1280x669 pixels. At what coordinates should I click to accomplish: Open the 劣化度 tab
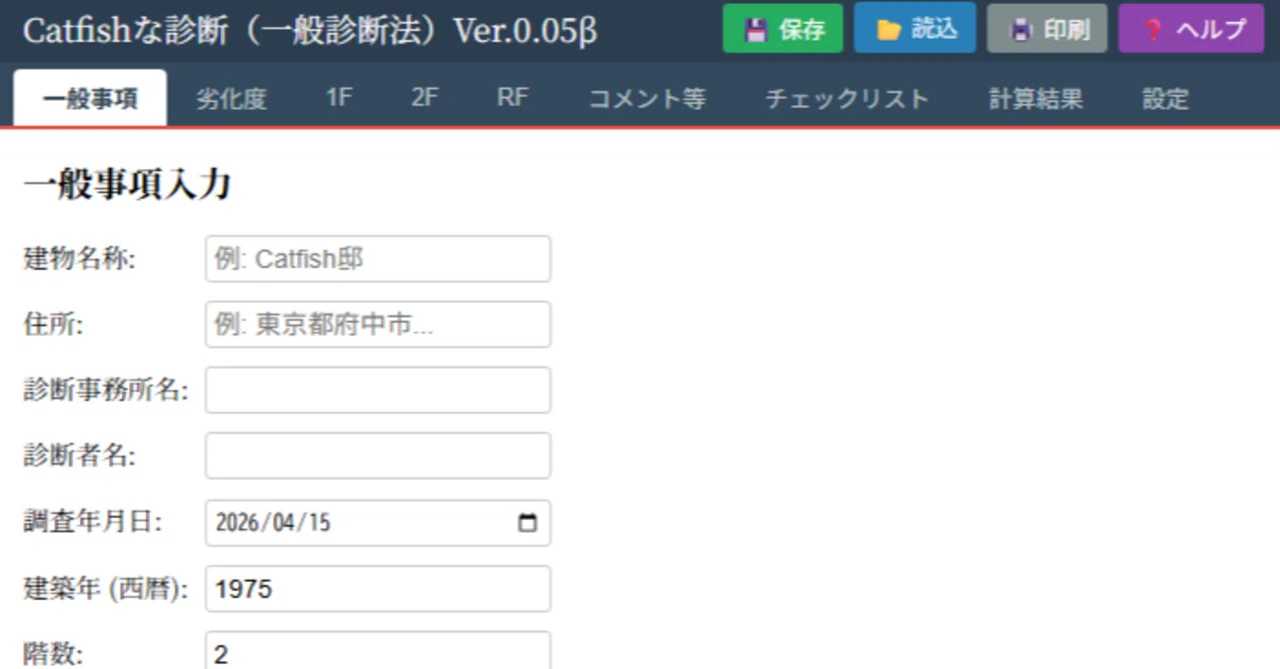(x=231, y=99)
